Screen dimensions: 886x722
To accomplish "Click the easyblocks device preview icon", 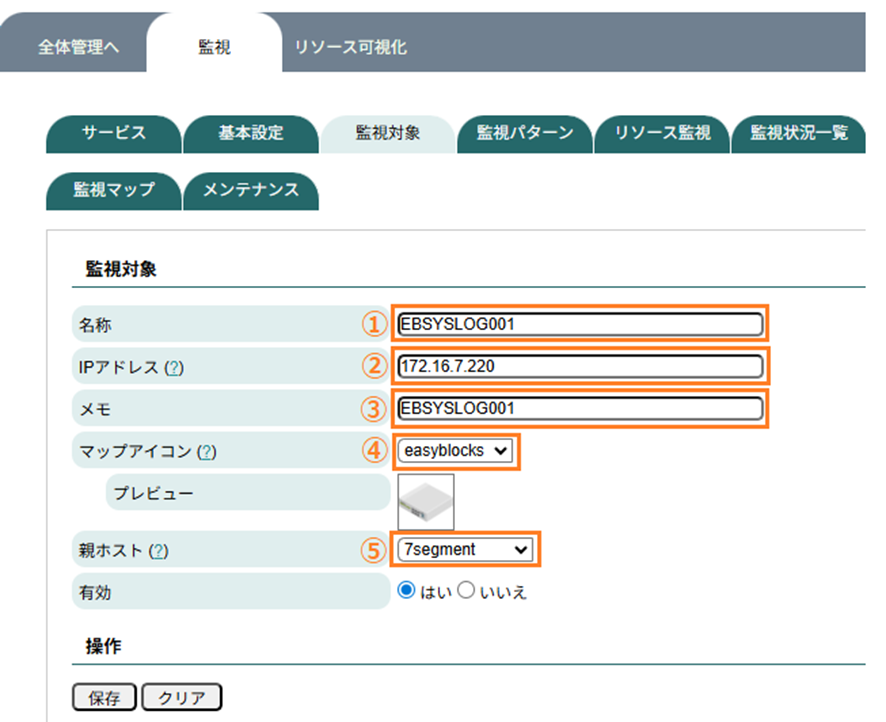I will [x=425, y=502].
